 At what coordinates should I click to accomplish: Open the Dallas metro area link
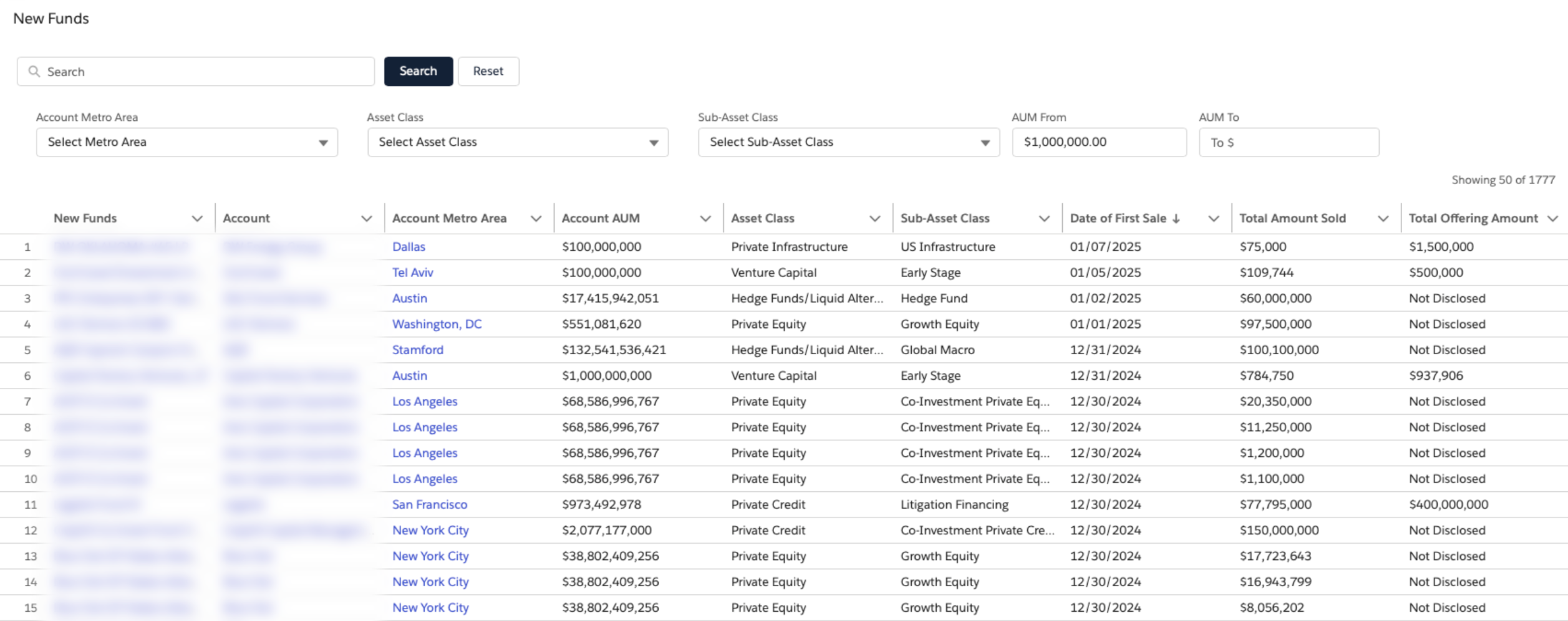tap(409, 247)
